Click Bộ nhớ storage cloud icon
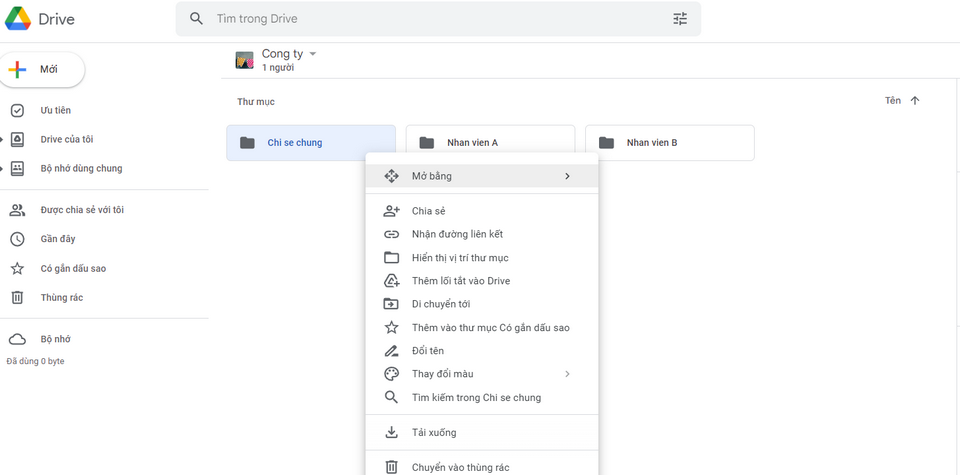This screenshot has width=960, height=475. coord(17,339)
